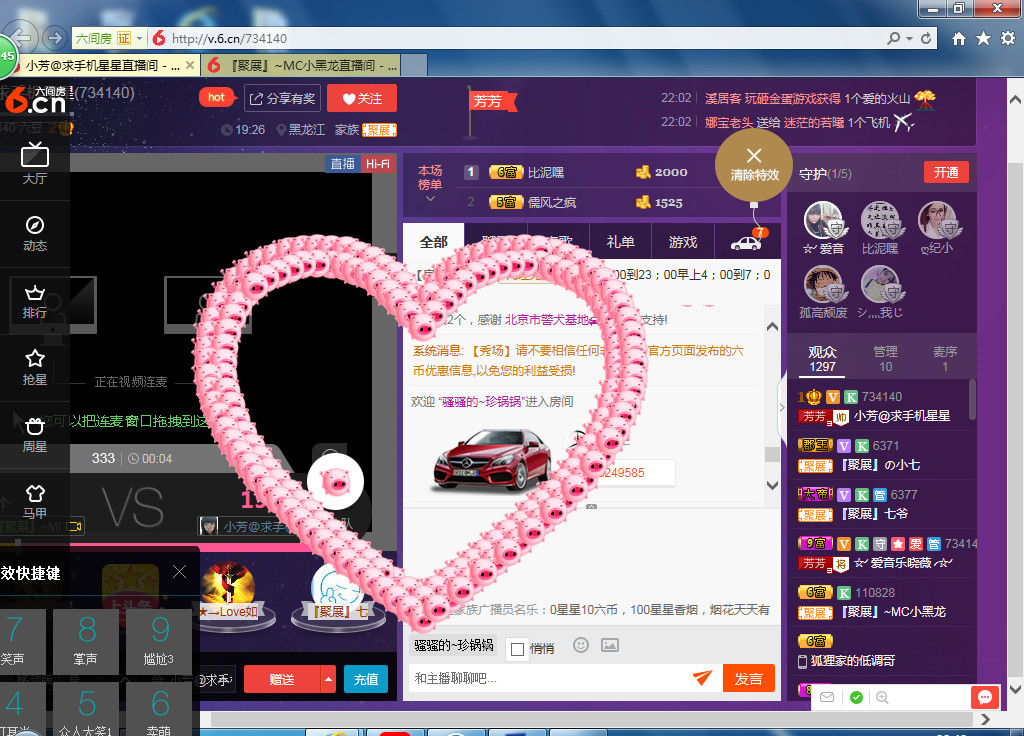Click the zoom magnifier icon at bottom right
Viewport: 1024px width, 736px height.
coord(882,697)
